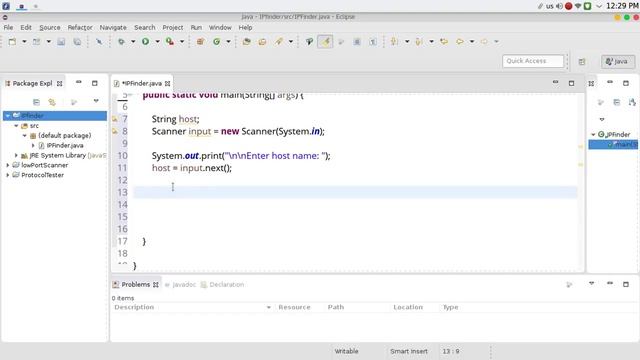Viewport: 640px width, 360px height.
Task: Expand the ProtocolTester project
Action: pyautogui.click(x=7, y=175)
